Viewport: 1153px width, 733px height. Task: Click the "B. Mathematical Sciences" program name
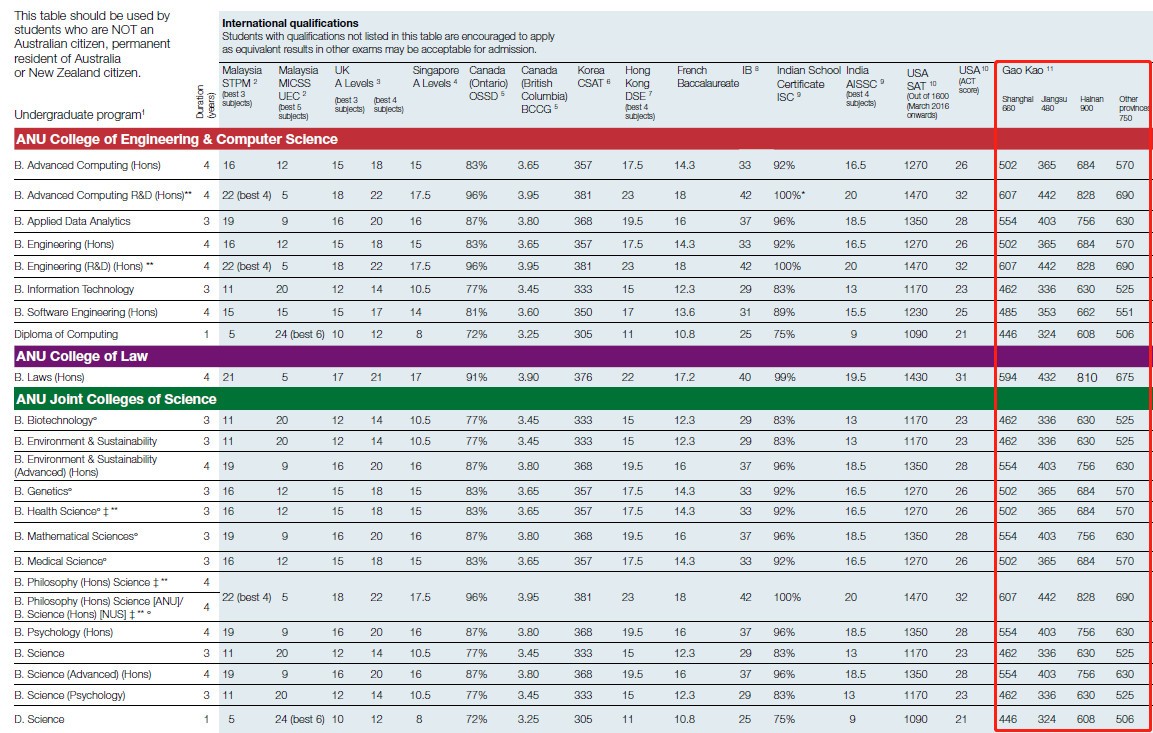76,536
